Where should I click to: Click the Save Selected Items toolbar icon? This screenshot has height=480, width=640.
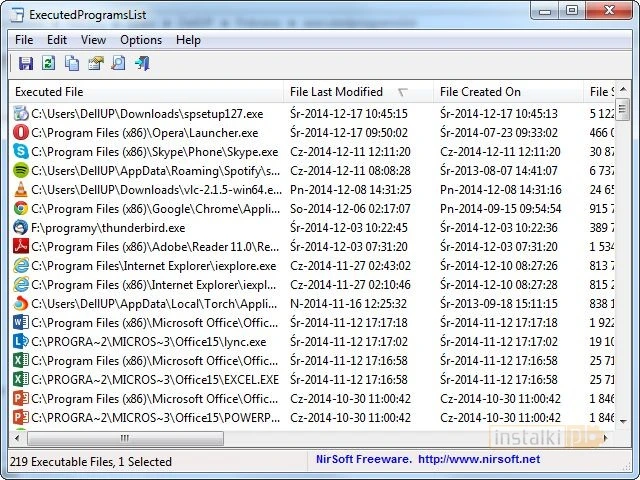pyautogui.click(x=26, y=64)
